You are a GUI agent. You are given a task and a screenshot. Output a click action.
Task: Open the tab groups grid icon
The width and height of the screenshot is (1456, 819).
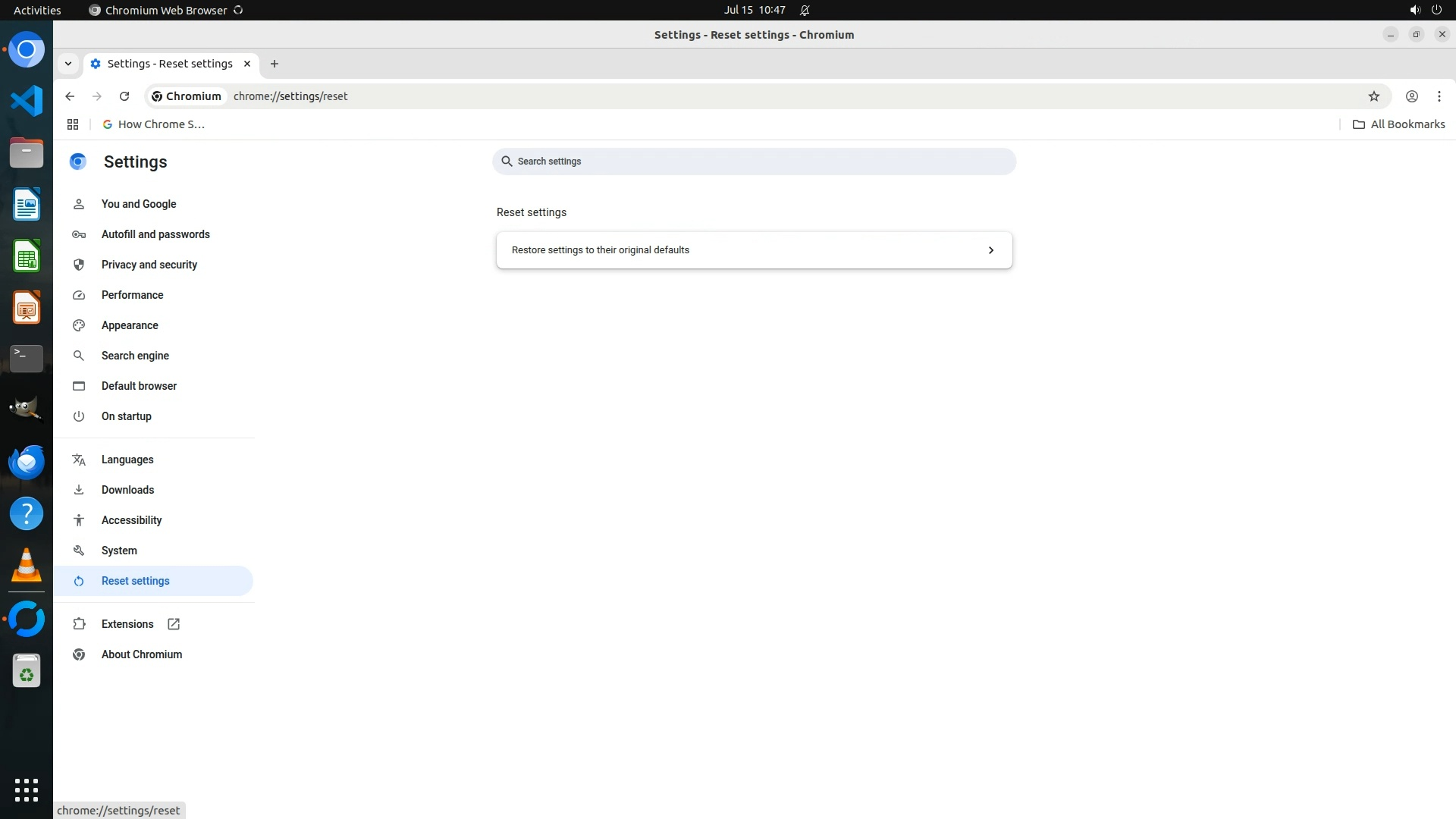pos(73,124)
